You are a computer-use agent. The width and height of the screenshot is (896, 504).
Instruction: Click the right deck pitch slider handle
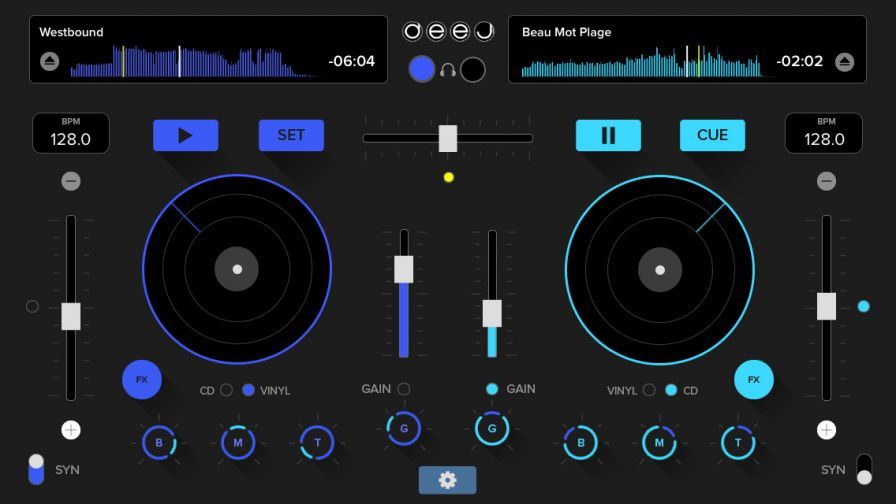826,306
